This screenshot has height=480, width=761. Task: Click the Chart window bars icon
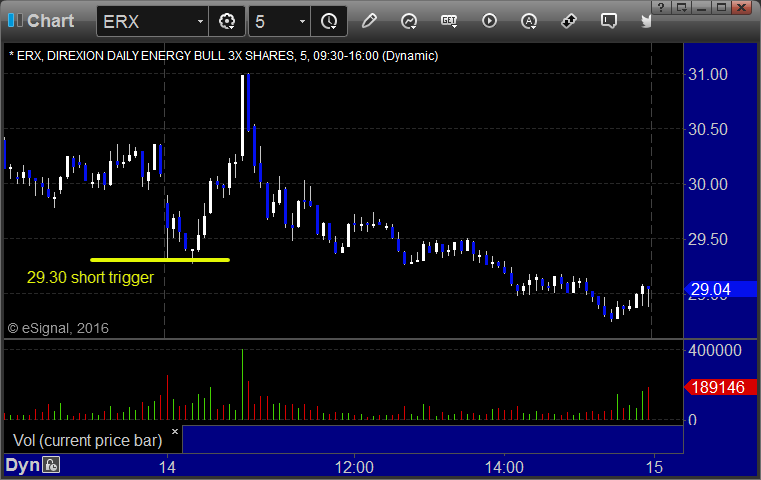(x=15, y=20)
